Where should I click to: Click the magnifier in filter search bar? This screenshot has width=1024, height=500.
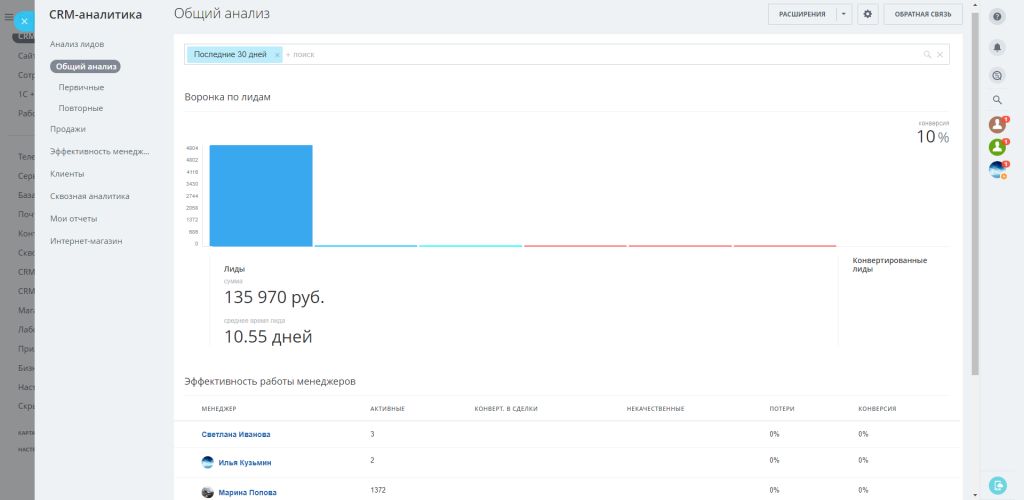[x=927, y=55]
